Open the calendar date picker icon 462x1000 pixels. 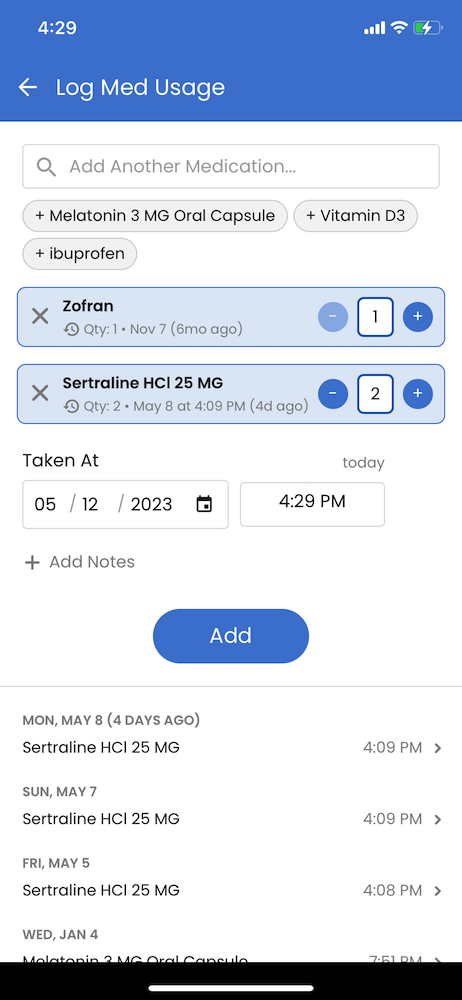coord(204,504)
